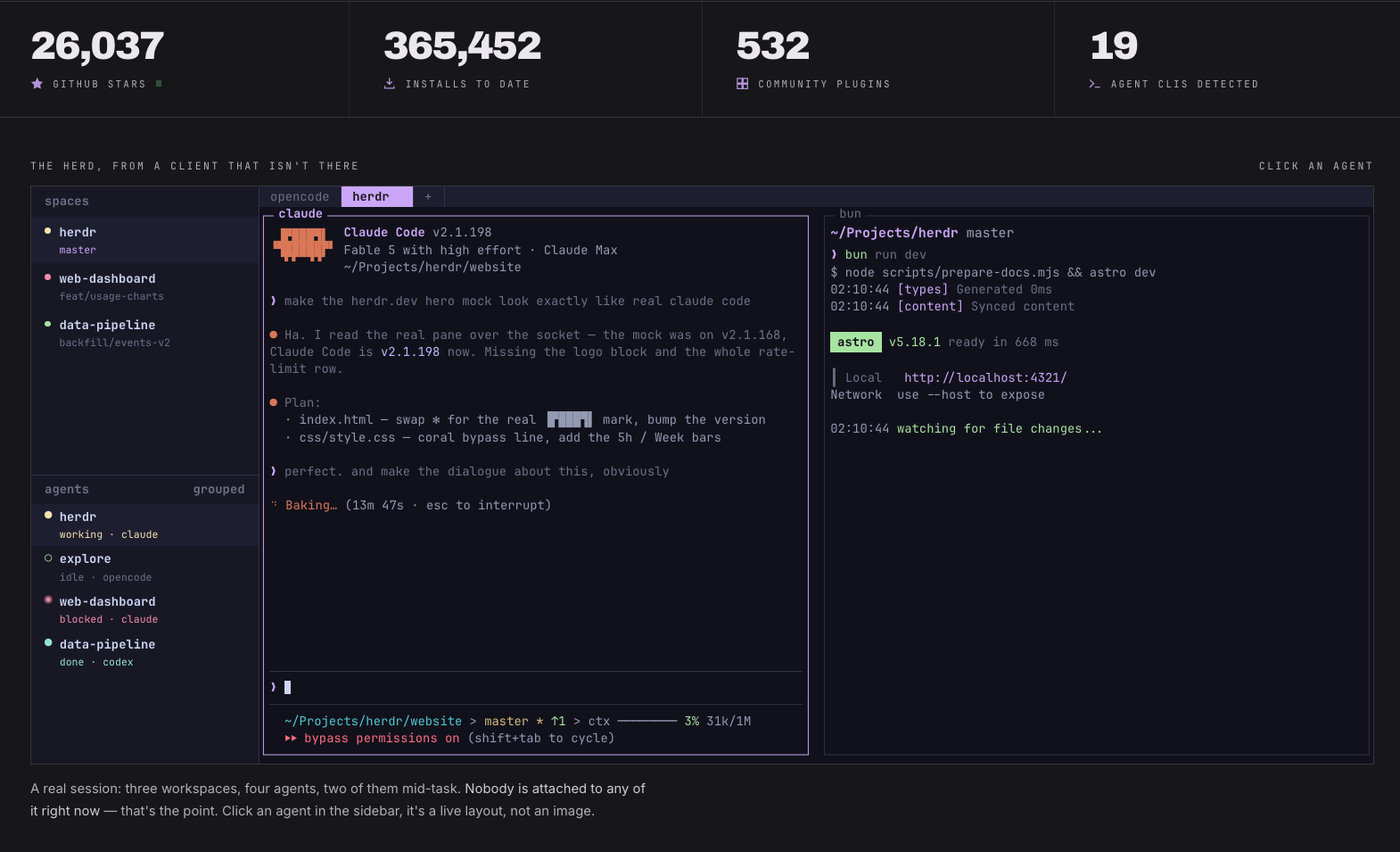The width and height of the screenshot is (1400, 852).
Task: Click the green square indicator after GitHub Stars
Action: click(x=159, y=84)
